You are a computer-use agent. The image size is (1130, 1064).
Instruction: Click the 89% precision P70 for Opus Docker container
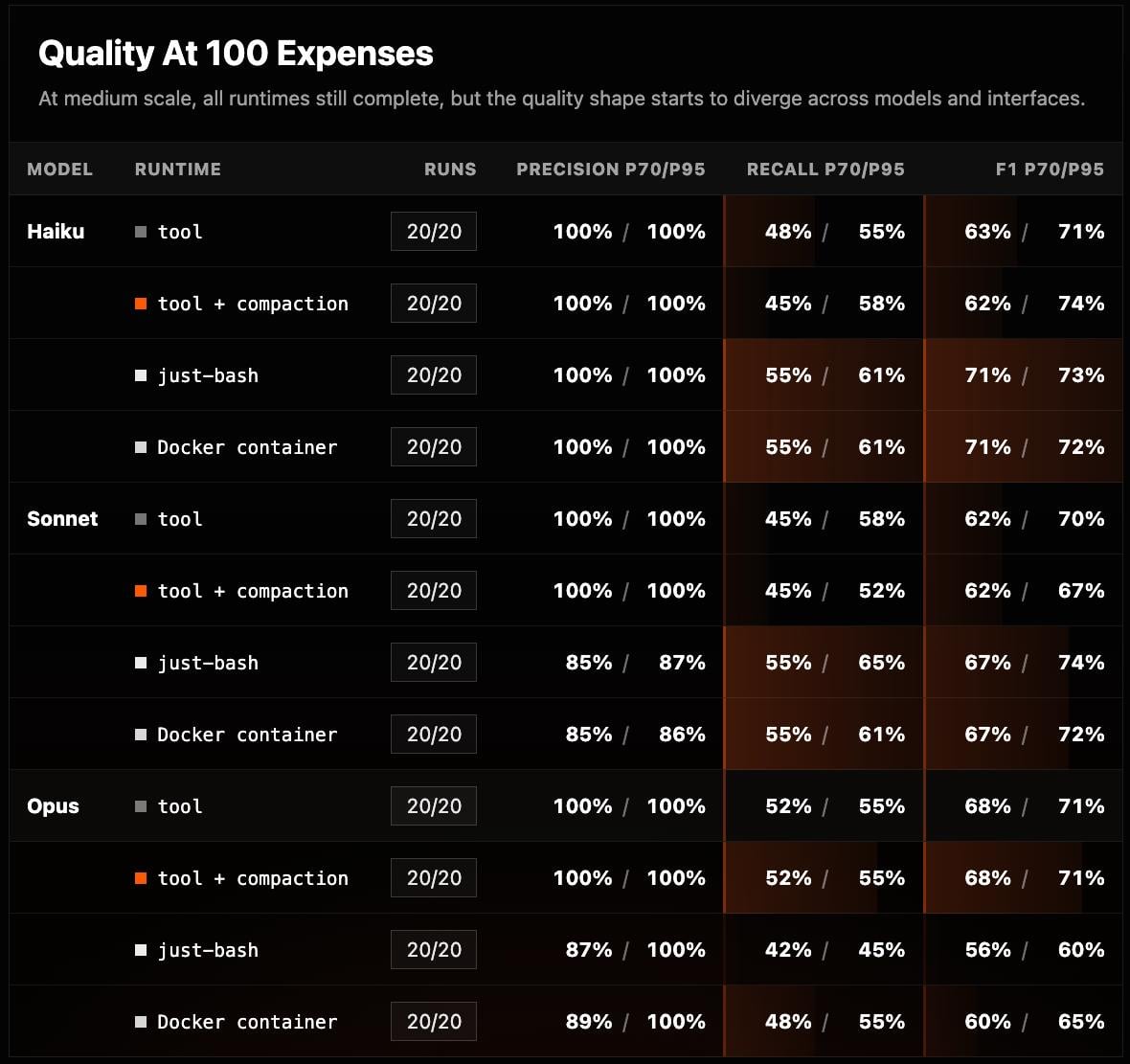tap(589, 1022)
